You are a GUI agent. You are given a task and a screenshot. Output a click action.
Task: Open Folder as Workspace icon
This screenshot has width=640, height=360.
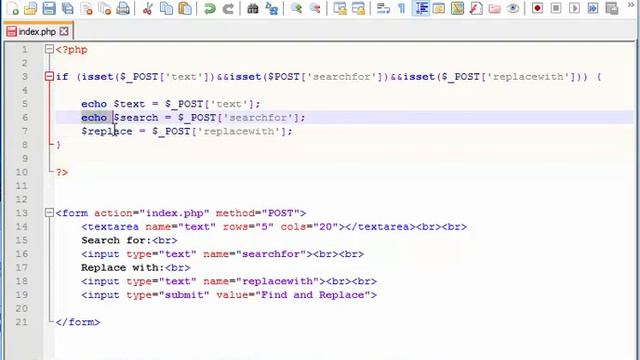(x=494, y=8)
